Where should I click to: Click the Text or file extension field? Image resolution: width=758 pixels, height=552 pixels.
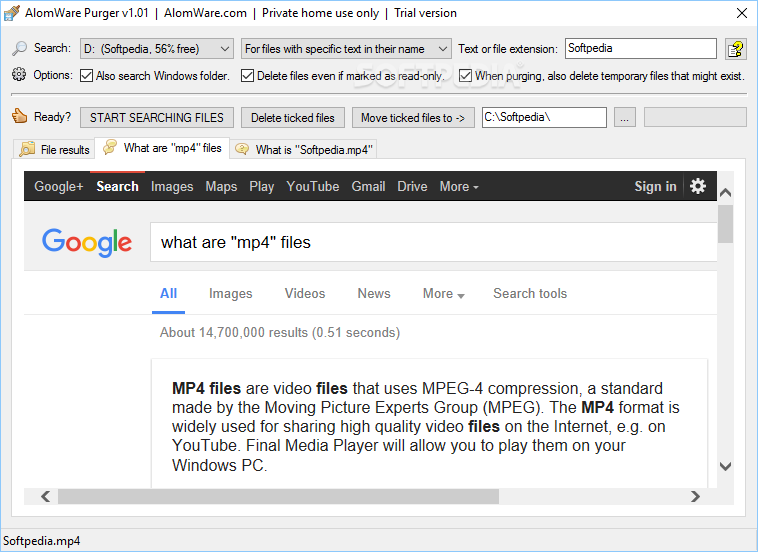tap(641, 48)
